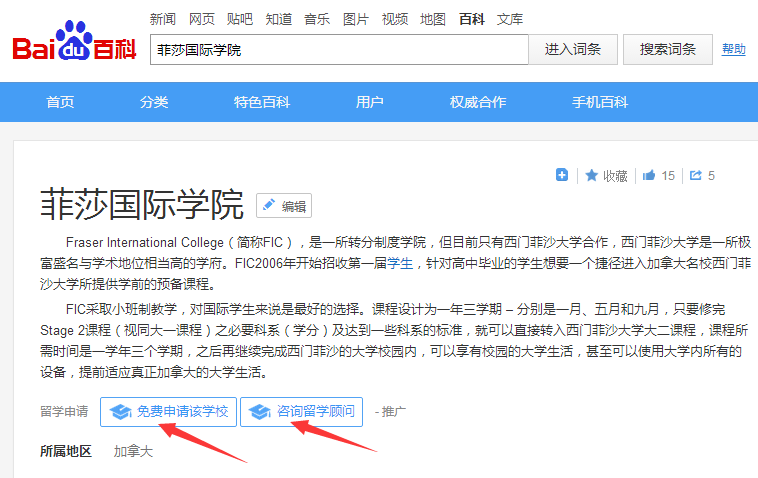Click the 咨询留学顾问 button
Screen dimensions: 758x478
pos(302,412)
